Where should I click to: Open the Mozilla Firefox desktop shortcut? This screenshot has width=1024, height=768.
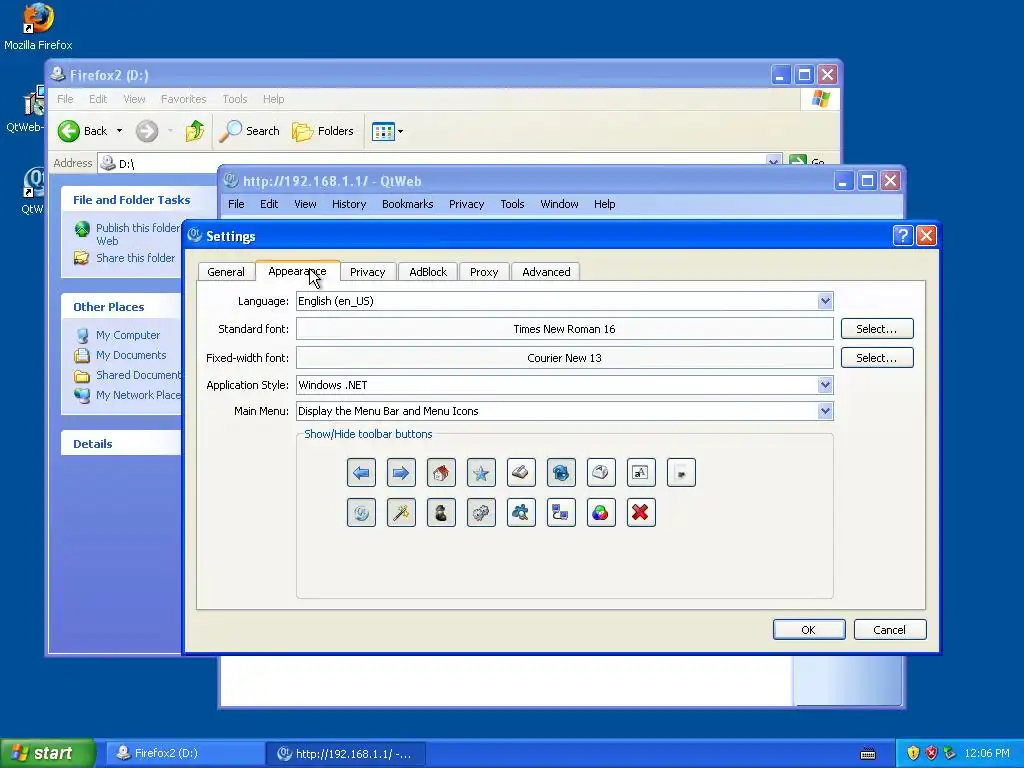38,27
